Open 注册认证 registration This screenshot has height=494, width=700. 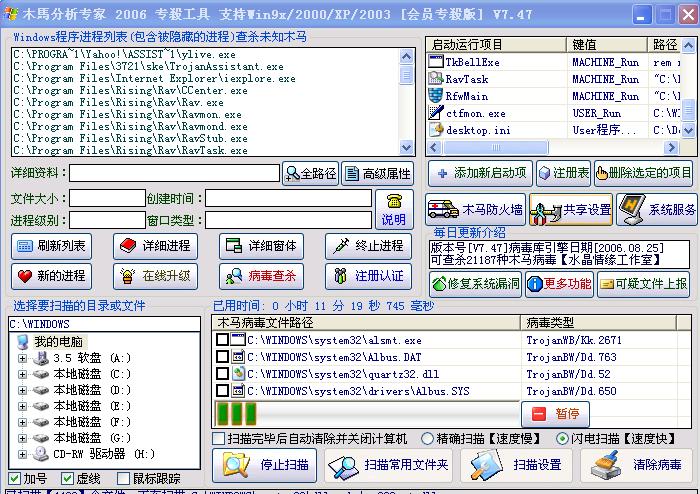(x=368, y=276)
